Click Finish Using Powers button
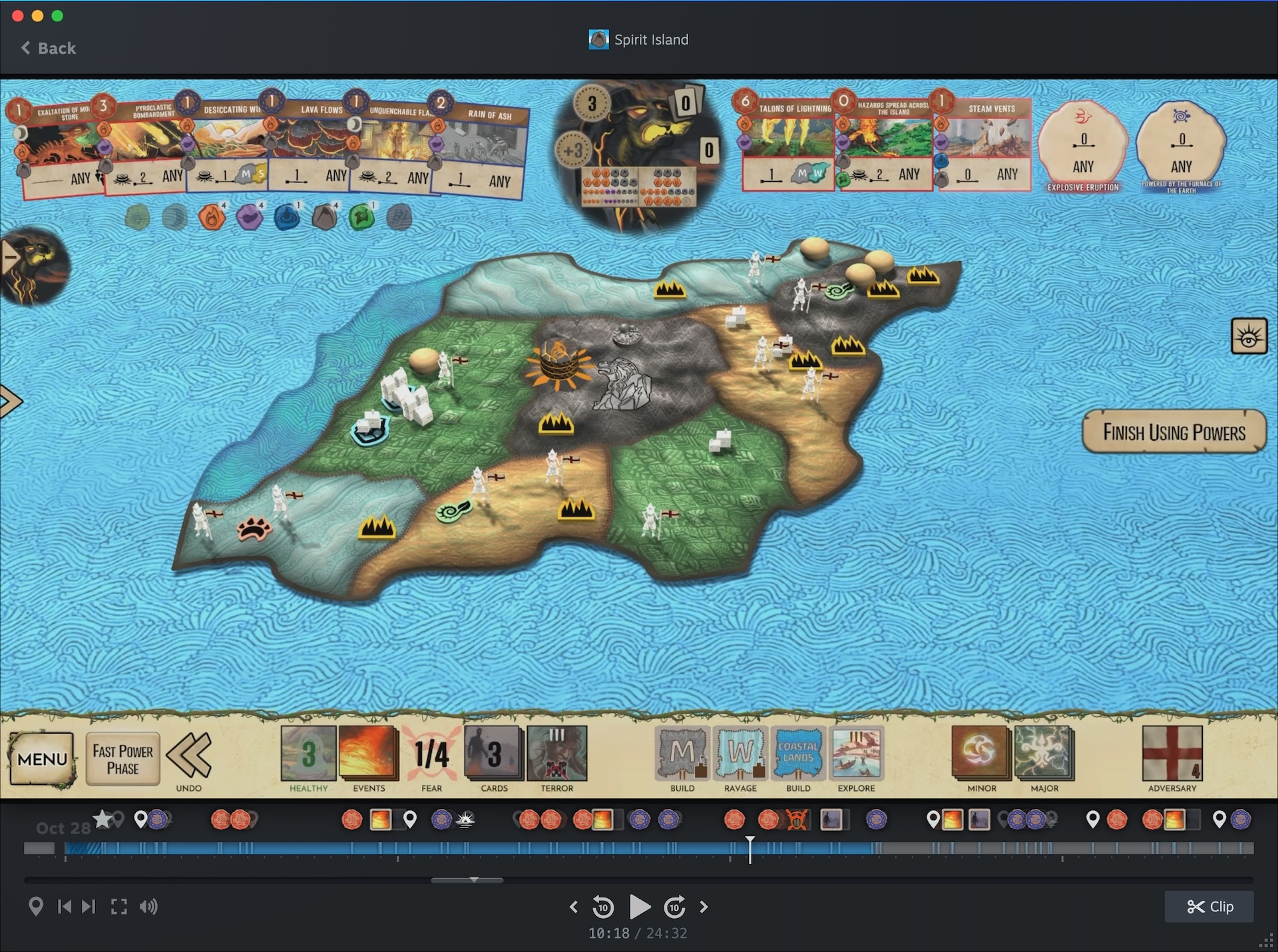This screenshot has height=952, width=1278. point(1173,433)
